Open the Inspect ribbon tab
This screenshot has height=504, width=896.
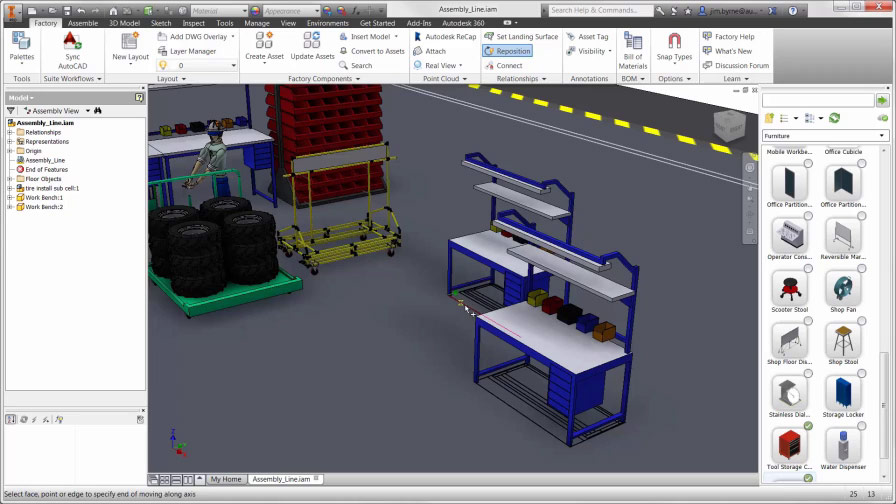point(193,23)
